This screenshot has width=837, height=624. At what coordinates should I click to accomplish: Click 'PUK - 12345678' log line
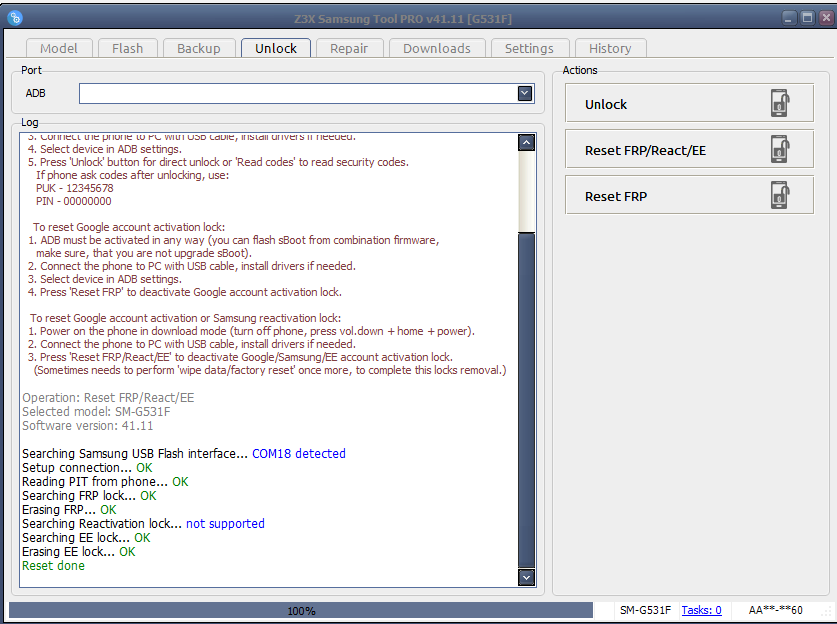(75, 188)
